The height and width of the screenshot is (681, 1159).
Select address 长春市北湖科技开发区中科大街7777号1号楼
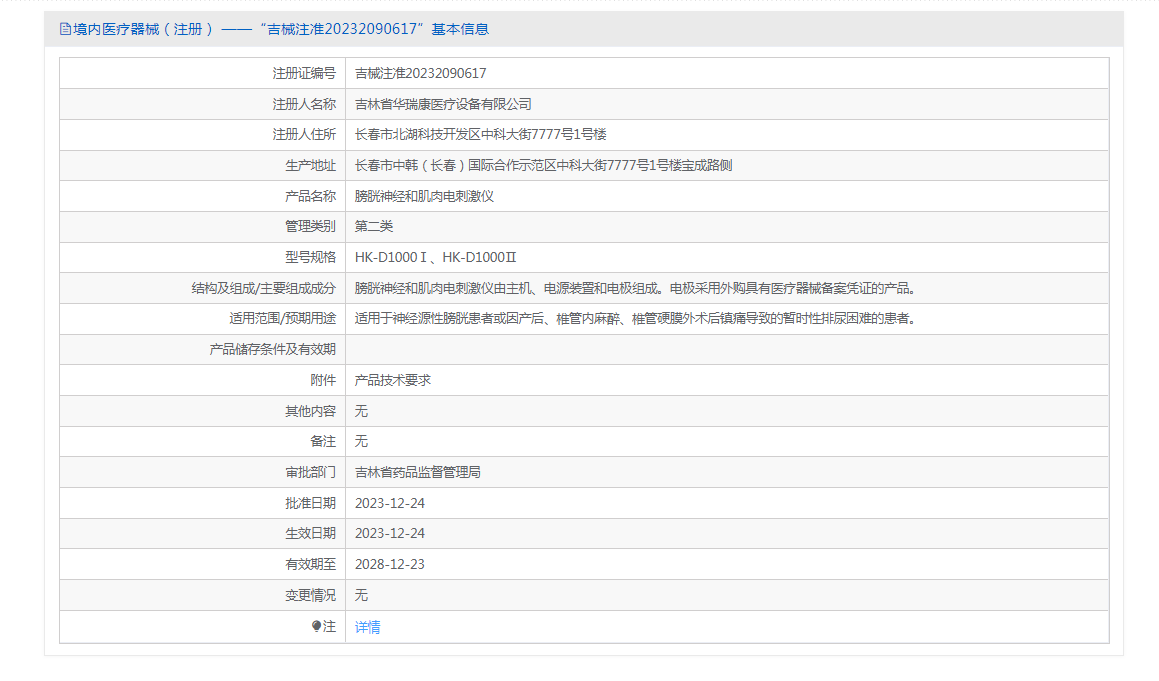click(x=480, y=135)
